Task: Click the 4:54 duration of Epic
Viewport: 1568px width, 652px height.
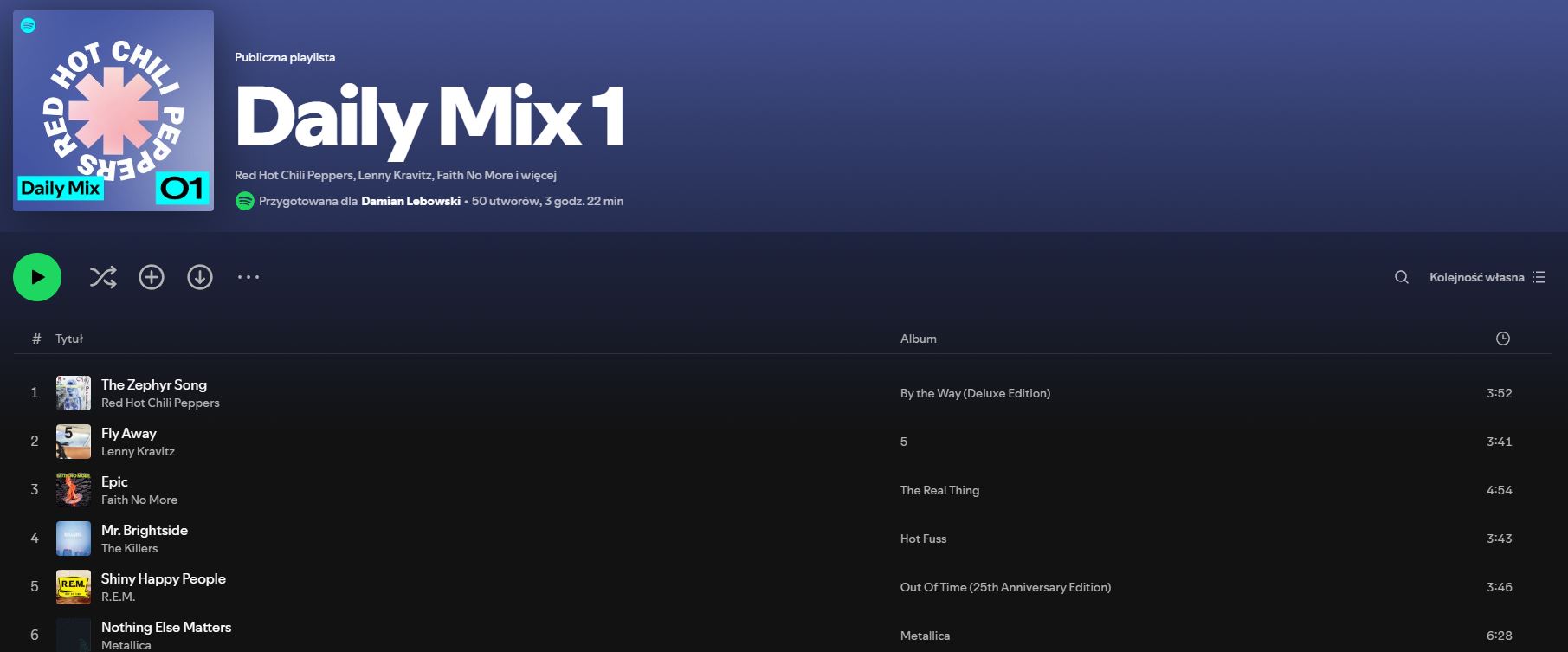Action: (1500, 490)
